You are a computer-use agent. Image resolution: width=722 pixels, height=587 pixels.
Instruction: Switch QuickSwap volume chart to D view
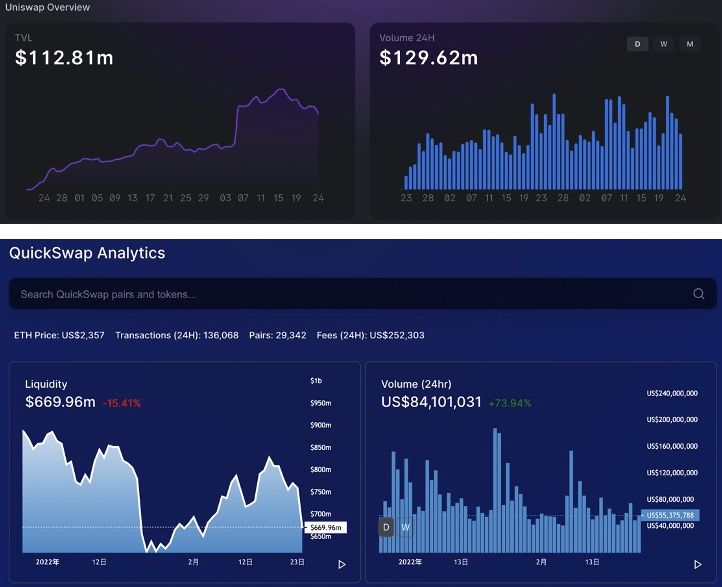click(386, 527)
